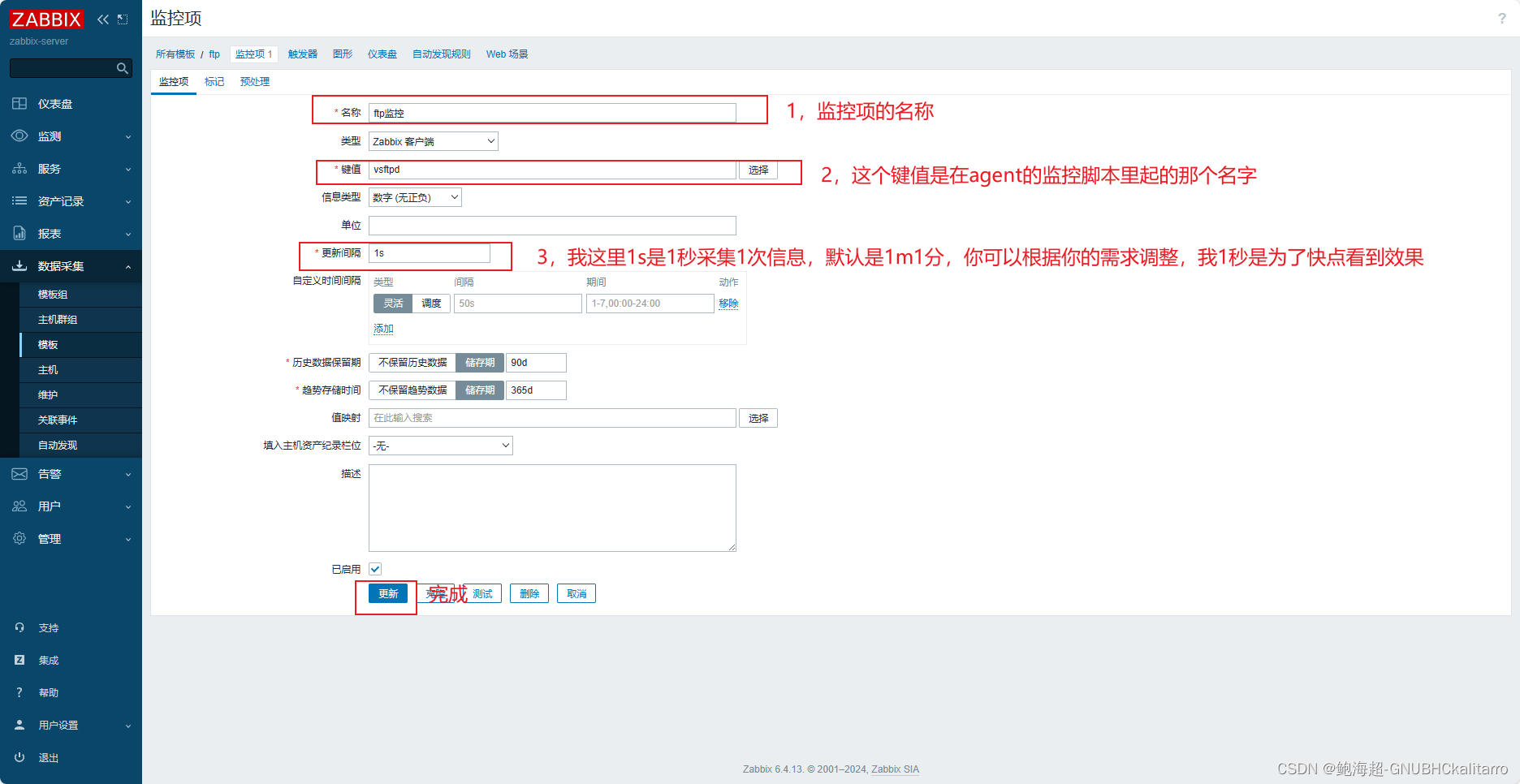Click the 添加 link under custom intervals
The image size is (1520, 784).
pos(383,329)
